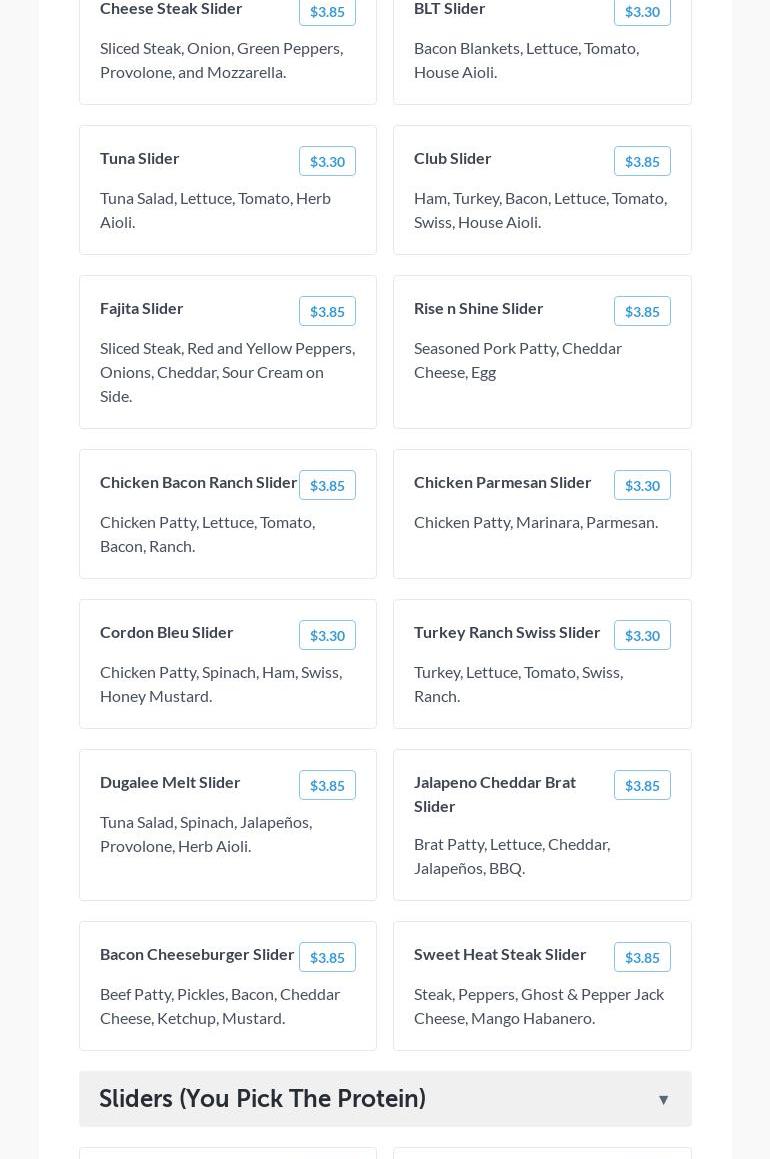This screenshot has width=770, height=1159.
Task: Select the Sweet Heat Steak Slider price
Action: pos(642,957)
